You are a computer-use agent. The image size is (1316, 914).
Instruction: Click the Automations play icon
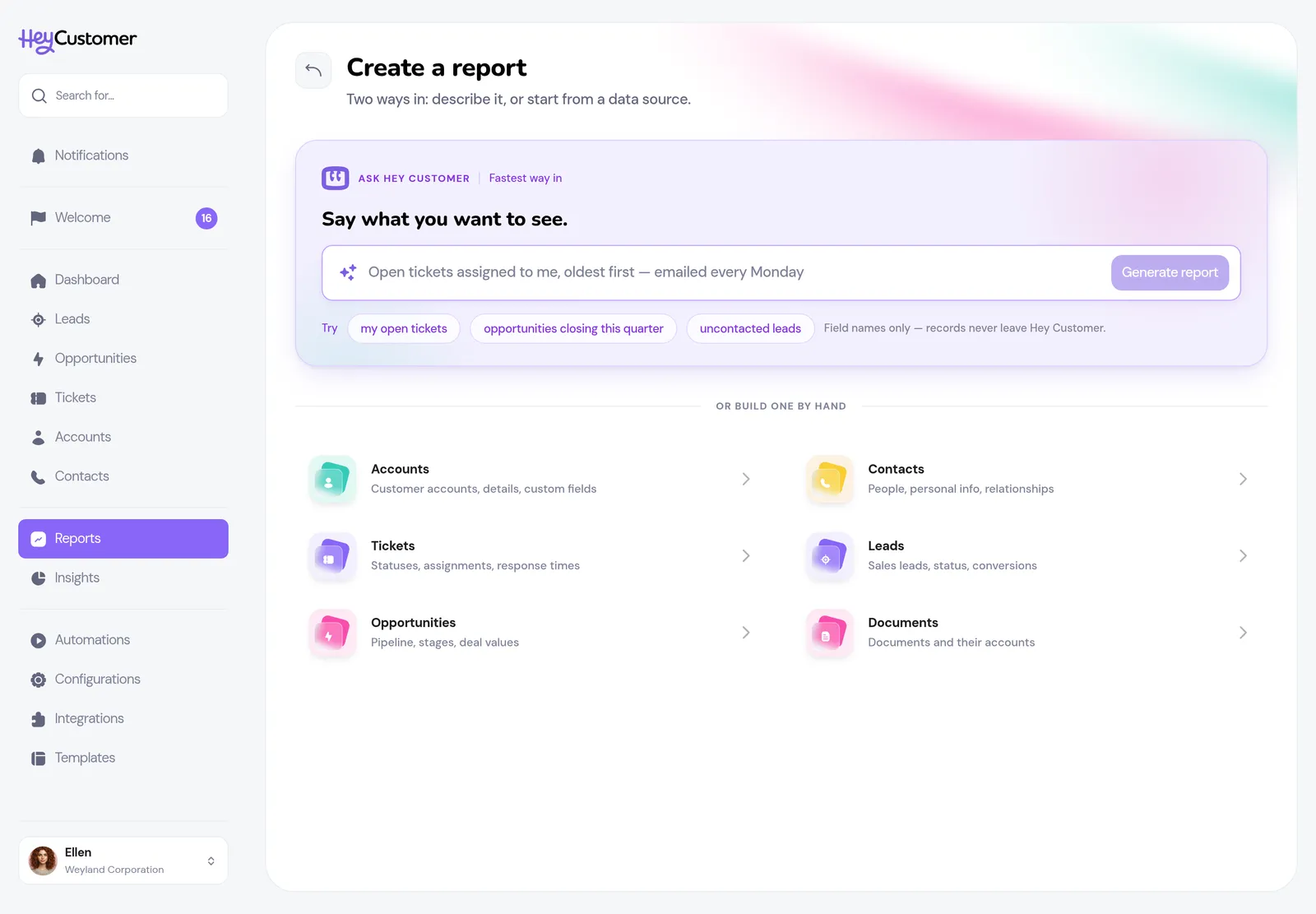pyautogui.click(x=38, y=641)
